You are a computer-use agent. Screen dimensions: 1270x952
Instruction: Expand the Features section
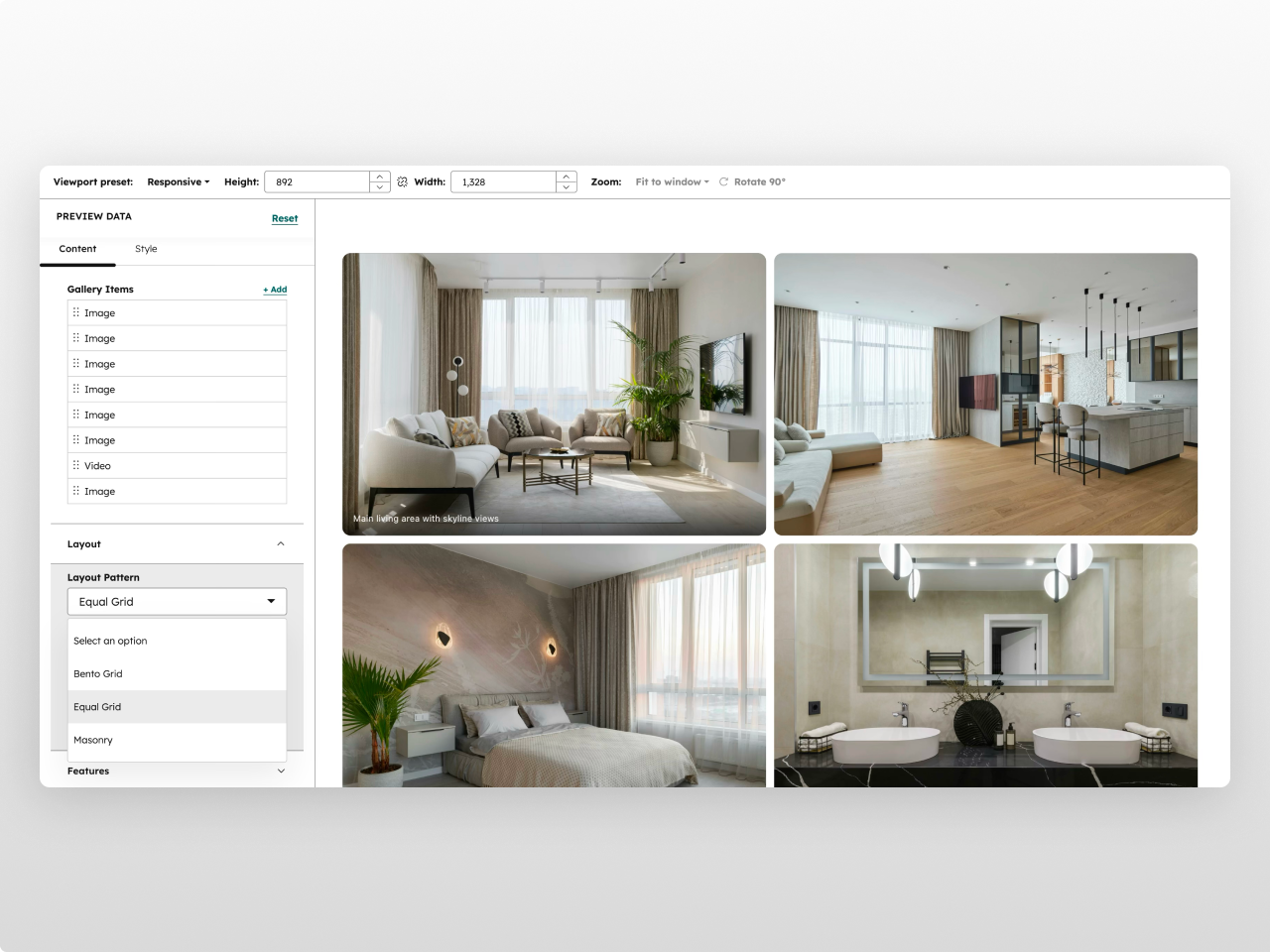coord(281,771)
